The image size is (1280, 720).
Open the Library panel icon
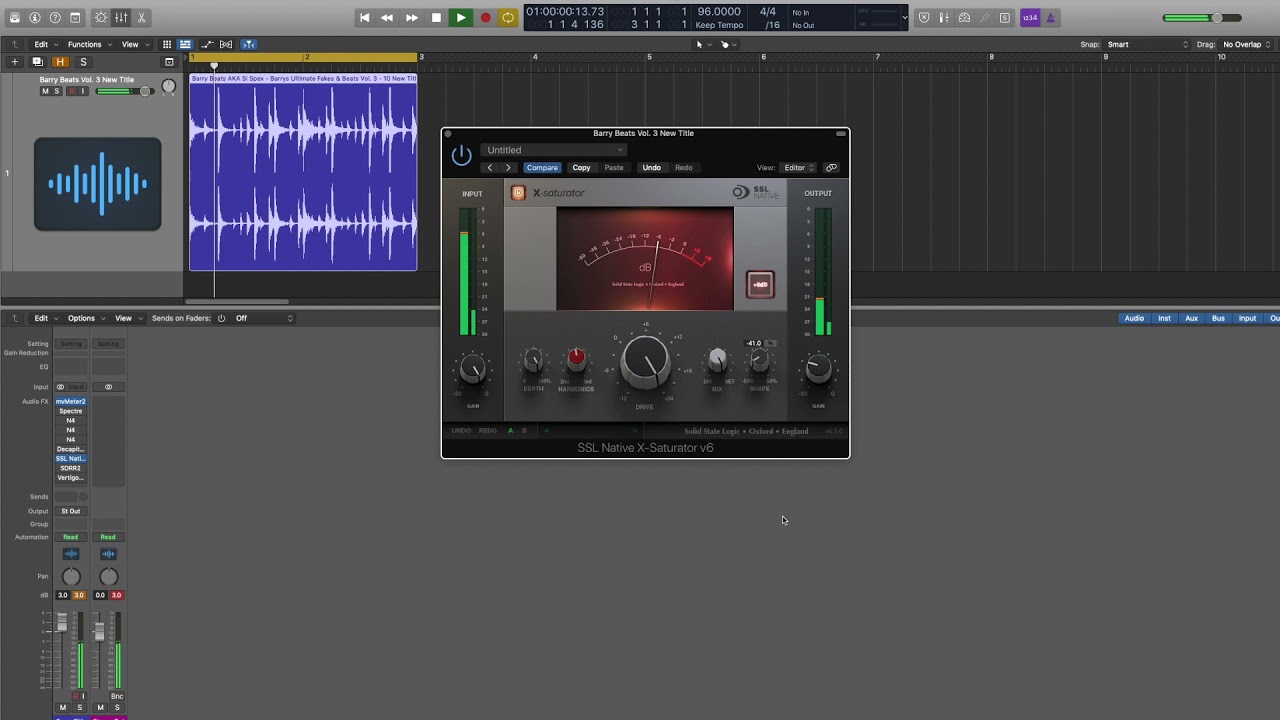15,18
